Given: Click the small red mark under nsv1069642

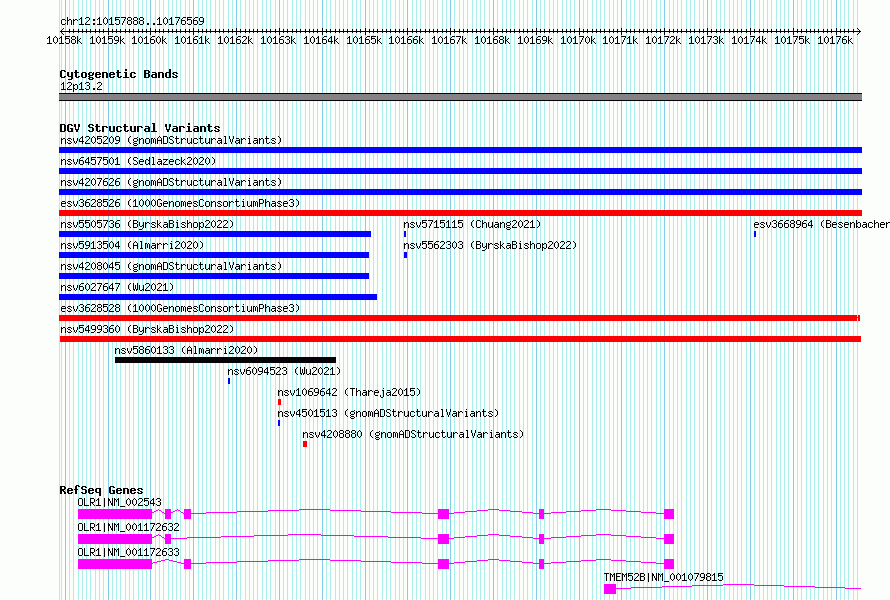Looking at the screenshot, I should pyautogui.click(x=279, y=402).
